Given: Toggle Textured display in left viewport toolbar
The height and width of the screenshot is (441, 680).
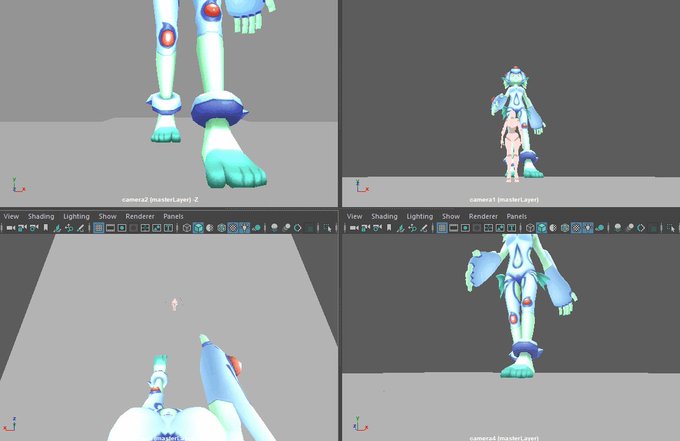Looking at the screenshot, I should 233,228.
